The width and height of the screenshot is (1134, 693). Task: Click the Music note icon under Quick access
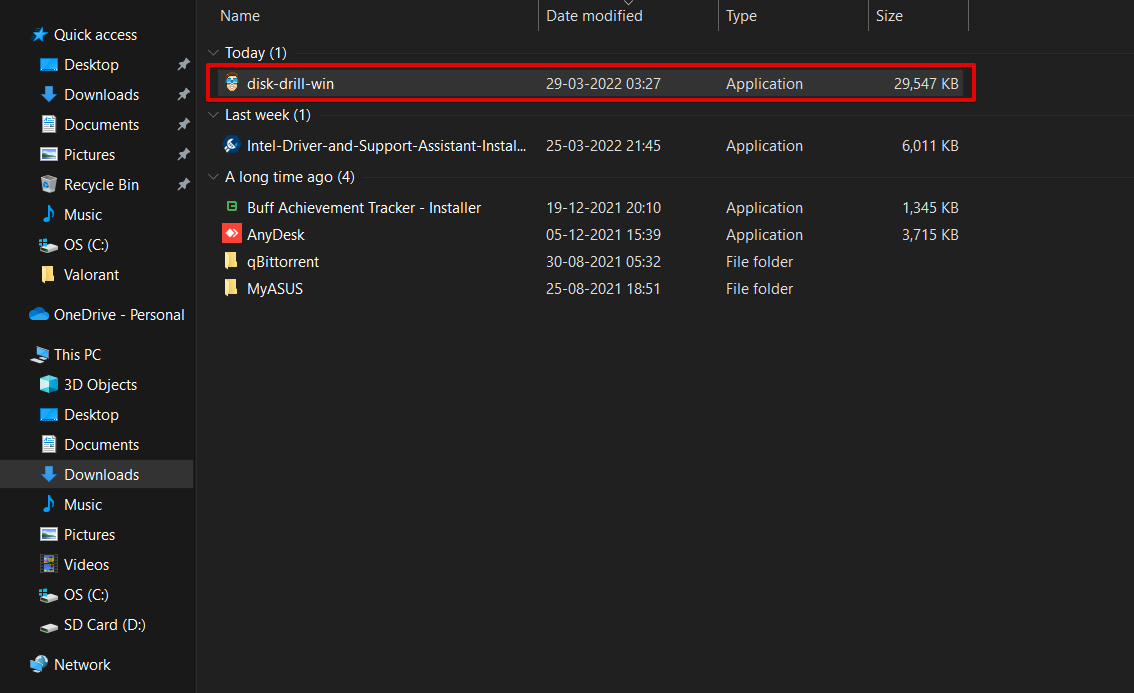point(48,214)
